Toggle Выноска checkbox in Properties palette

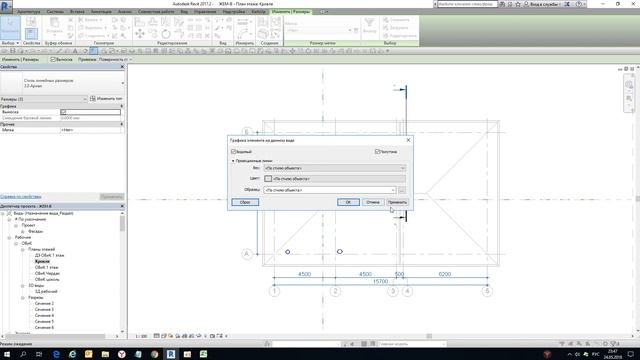(x=63, y=112)
